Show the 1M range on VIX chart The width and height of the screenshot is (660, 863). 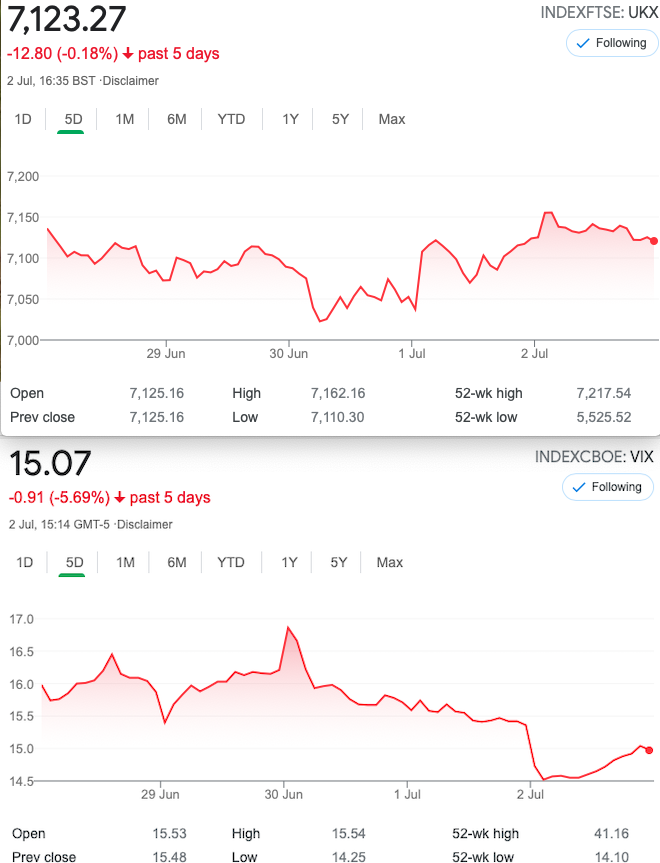[125, 562]
